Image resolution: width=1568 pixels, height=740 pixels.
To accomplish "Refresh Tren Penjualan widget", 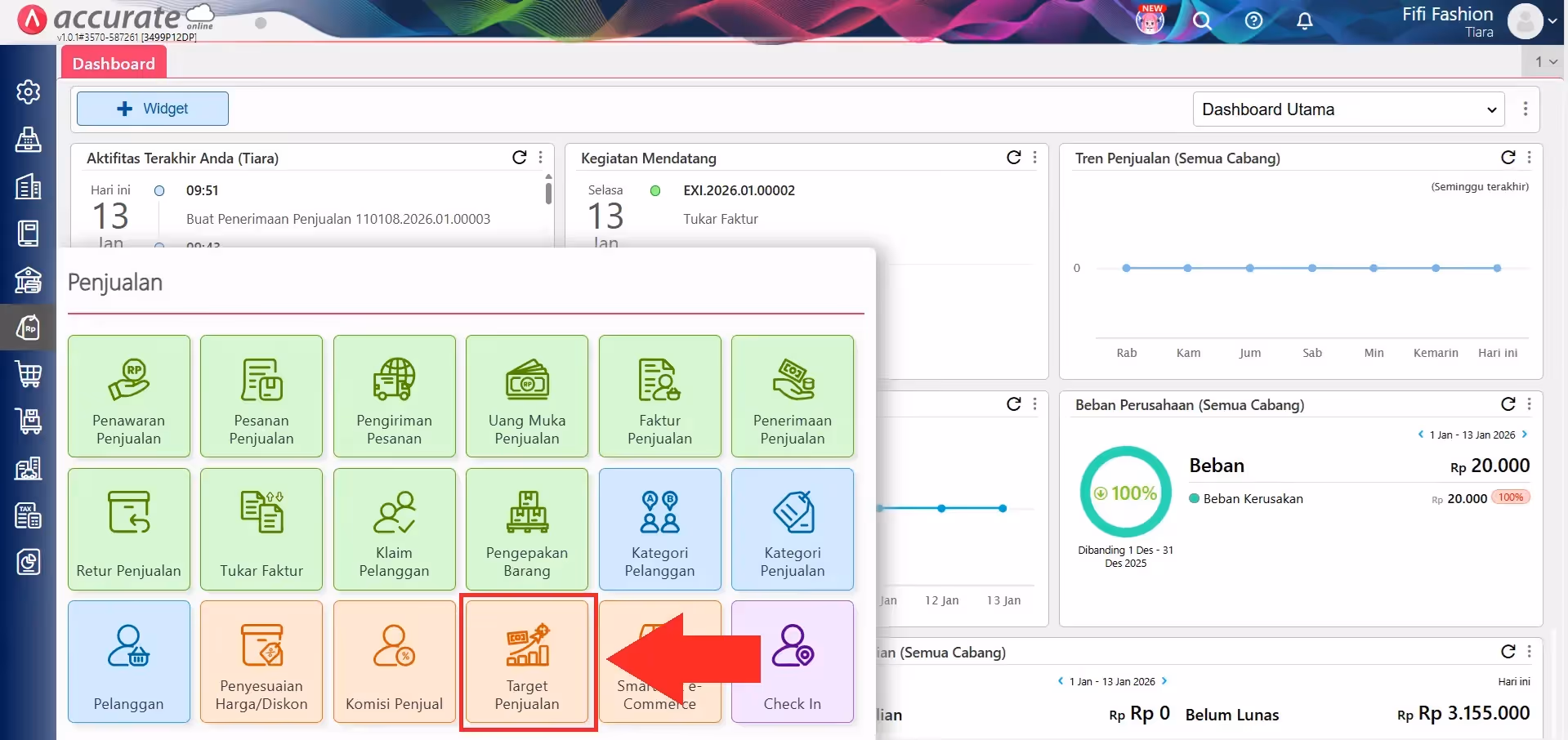I will click(x=1508, y=158).
